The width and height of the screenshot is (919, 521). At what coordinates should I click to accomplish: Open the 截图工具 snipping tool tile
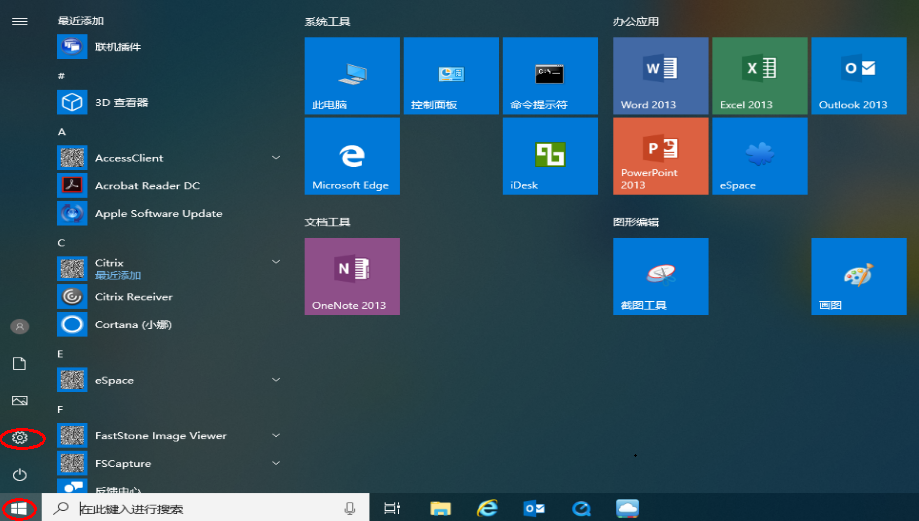coord(660,276)
